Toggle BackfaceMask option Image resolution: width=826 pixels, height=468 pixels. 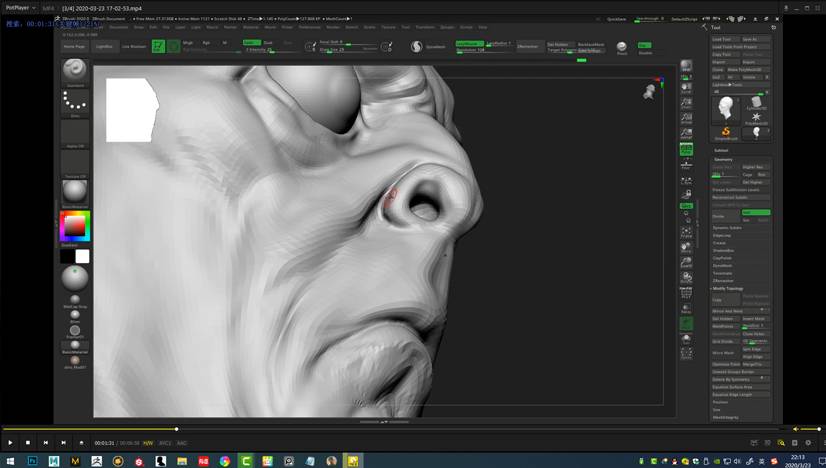(x=591, y=44)
